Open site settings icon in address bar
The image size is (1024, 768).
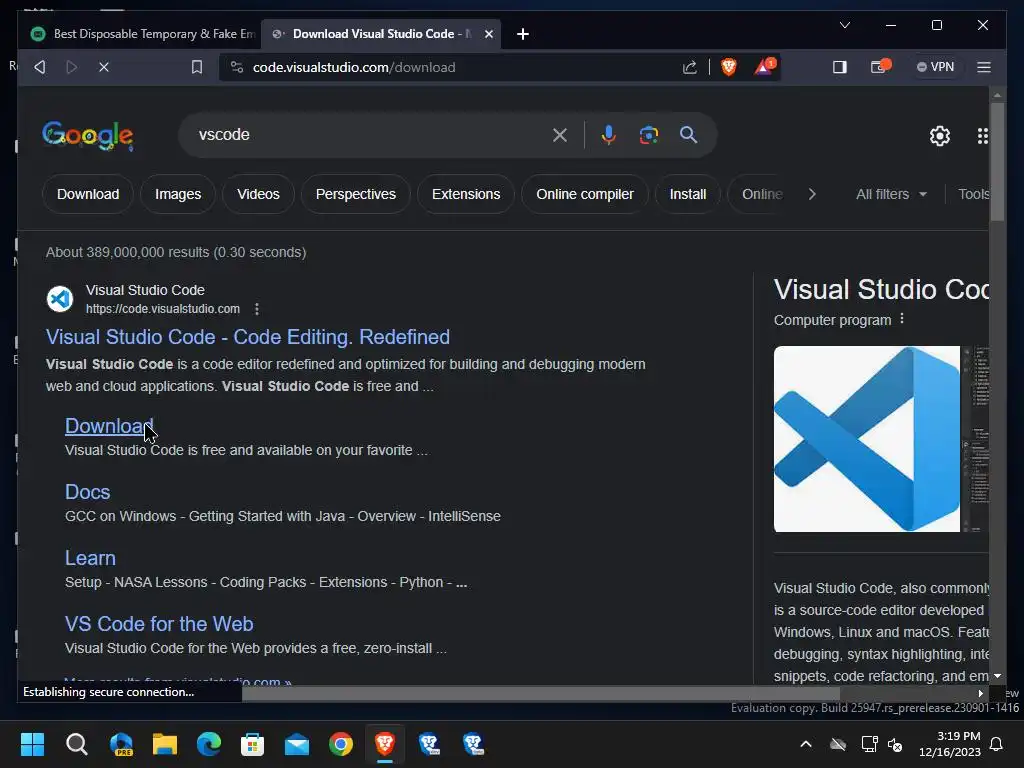click(237, 67)
